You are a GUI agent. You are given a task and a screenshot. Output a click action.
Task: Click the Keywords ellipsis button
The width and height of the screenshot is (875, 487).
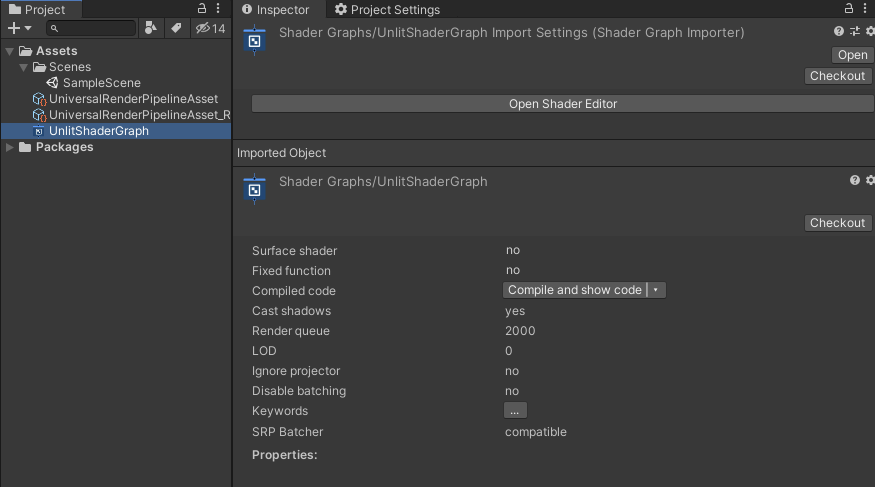(515, 411)
